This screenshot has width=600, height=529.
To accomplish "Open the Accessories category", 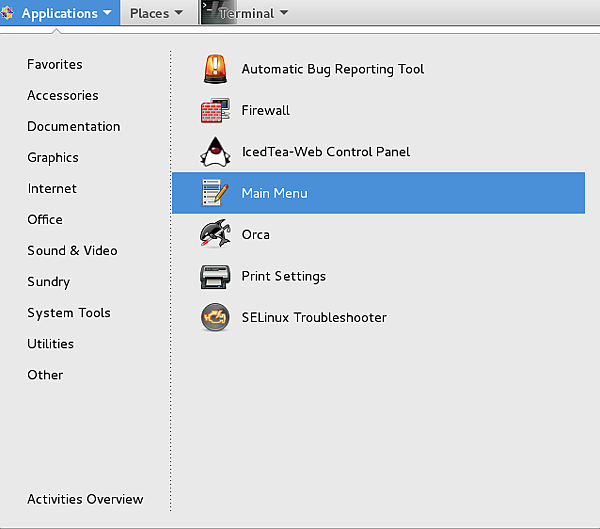I will (62, 95).
